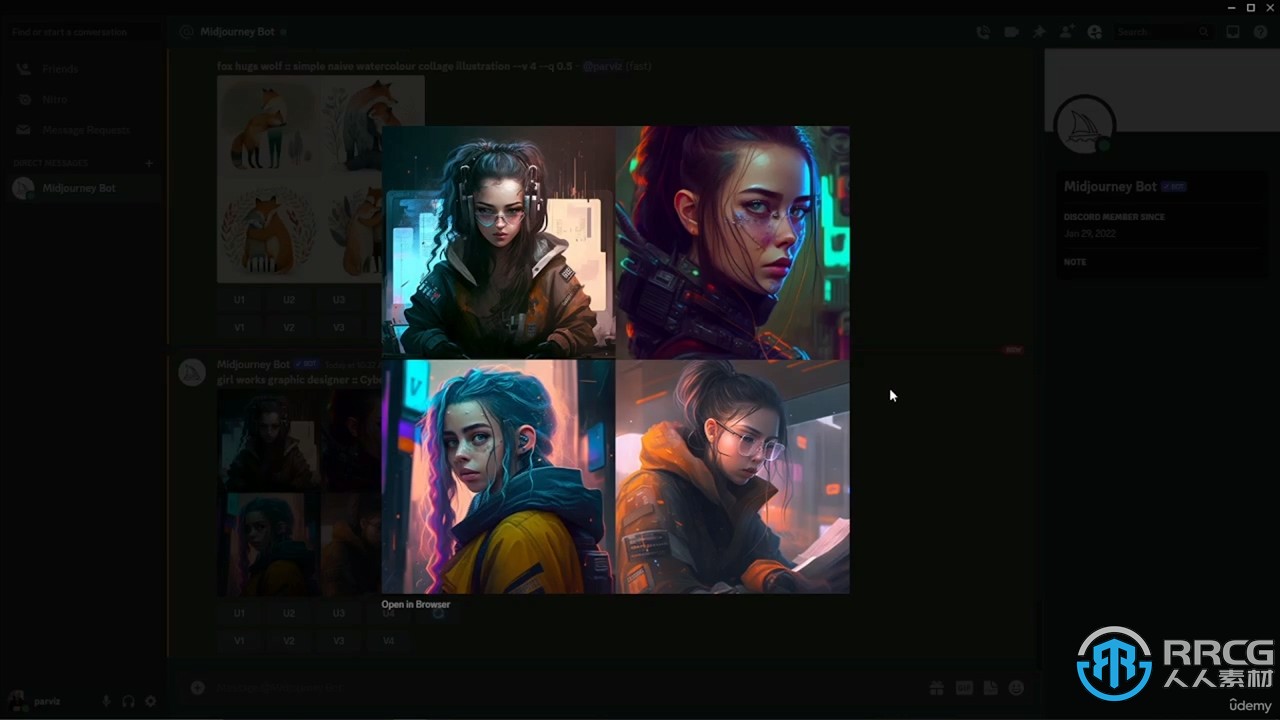Toggle the headphones deafen icon
This screenshot has height=720, width=1280.
coord(128,702)
